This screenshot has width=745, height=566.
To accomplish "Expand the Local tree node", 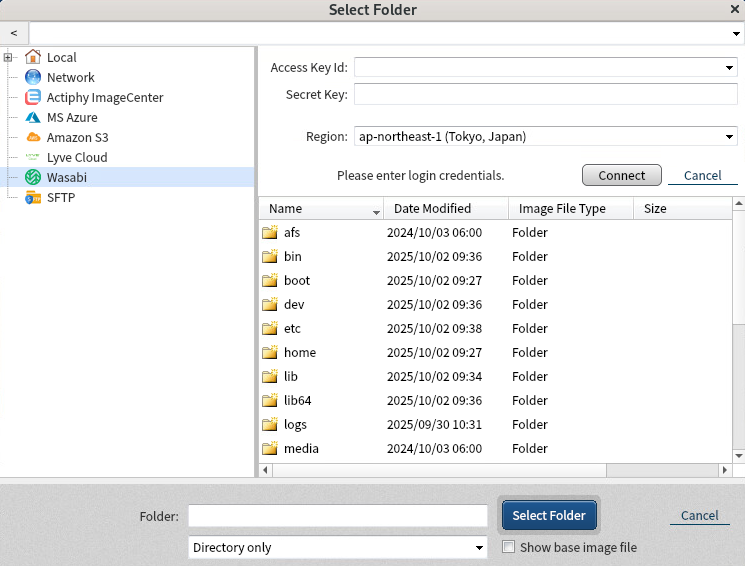I will [x=8, y=57].
